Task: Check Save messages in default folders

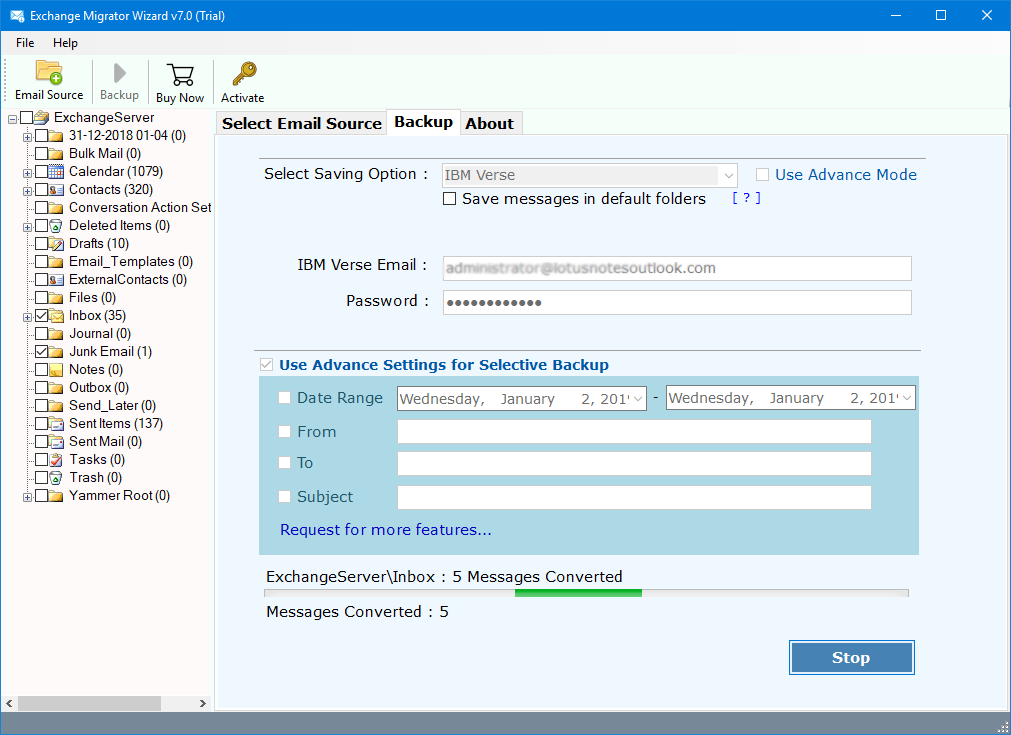Action: [449, 199]
